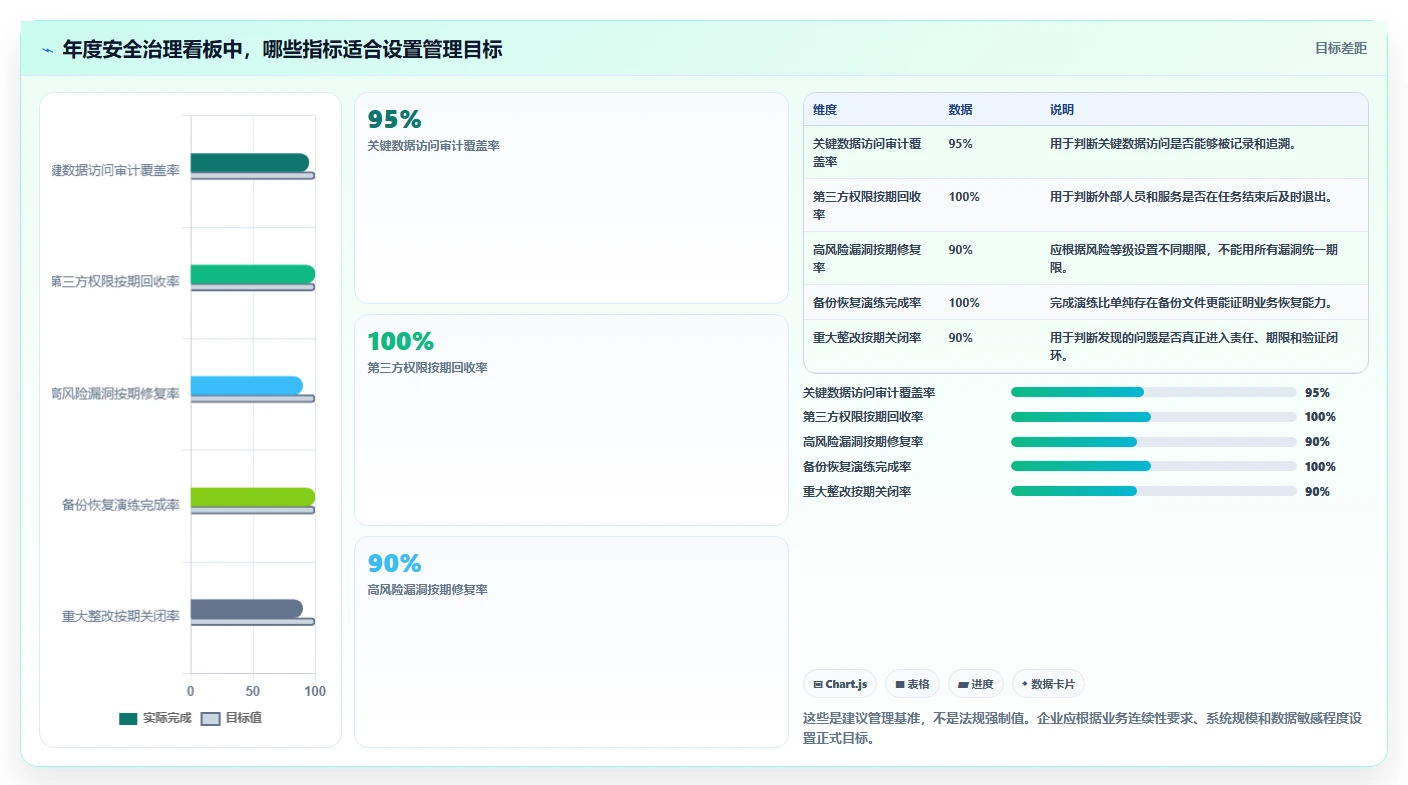Click the large 95% figure on the data card

coord(394,119)
